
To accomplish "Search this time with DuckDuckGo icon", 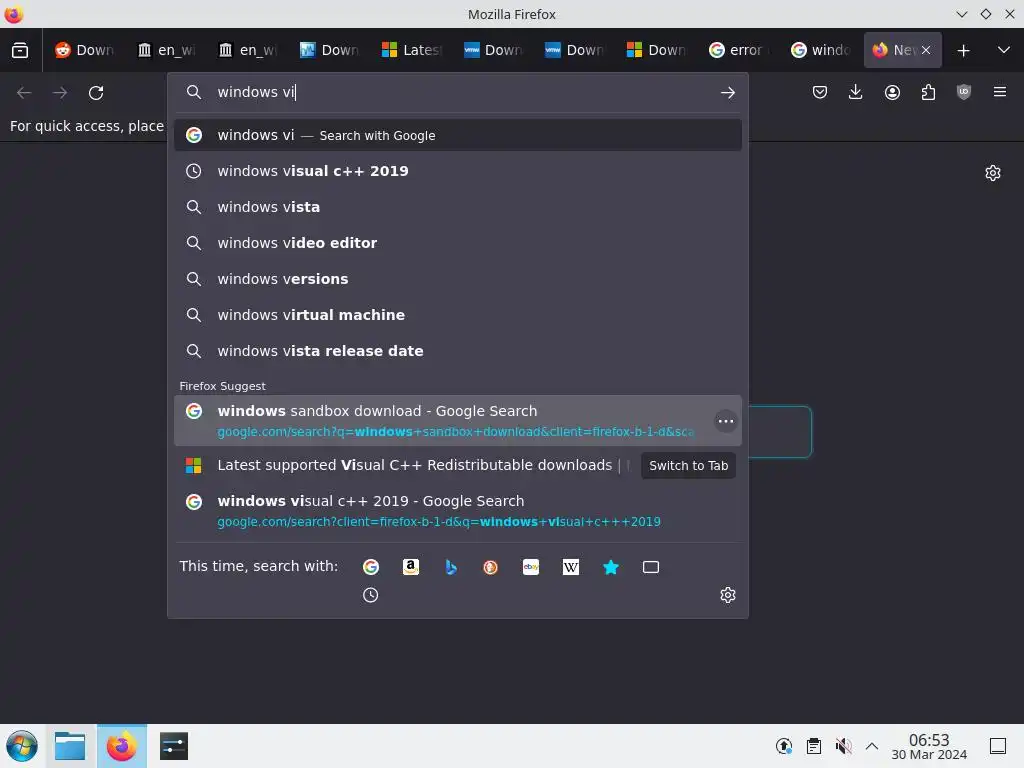I will pos(490,567).
